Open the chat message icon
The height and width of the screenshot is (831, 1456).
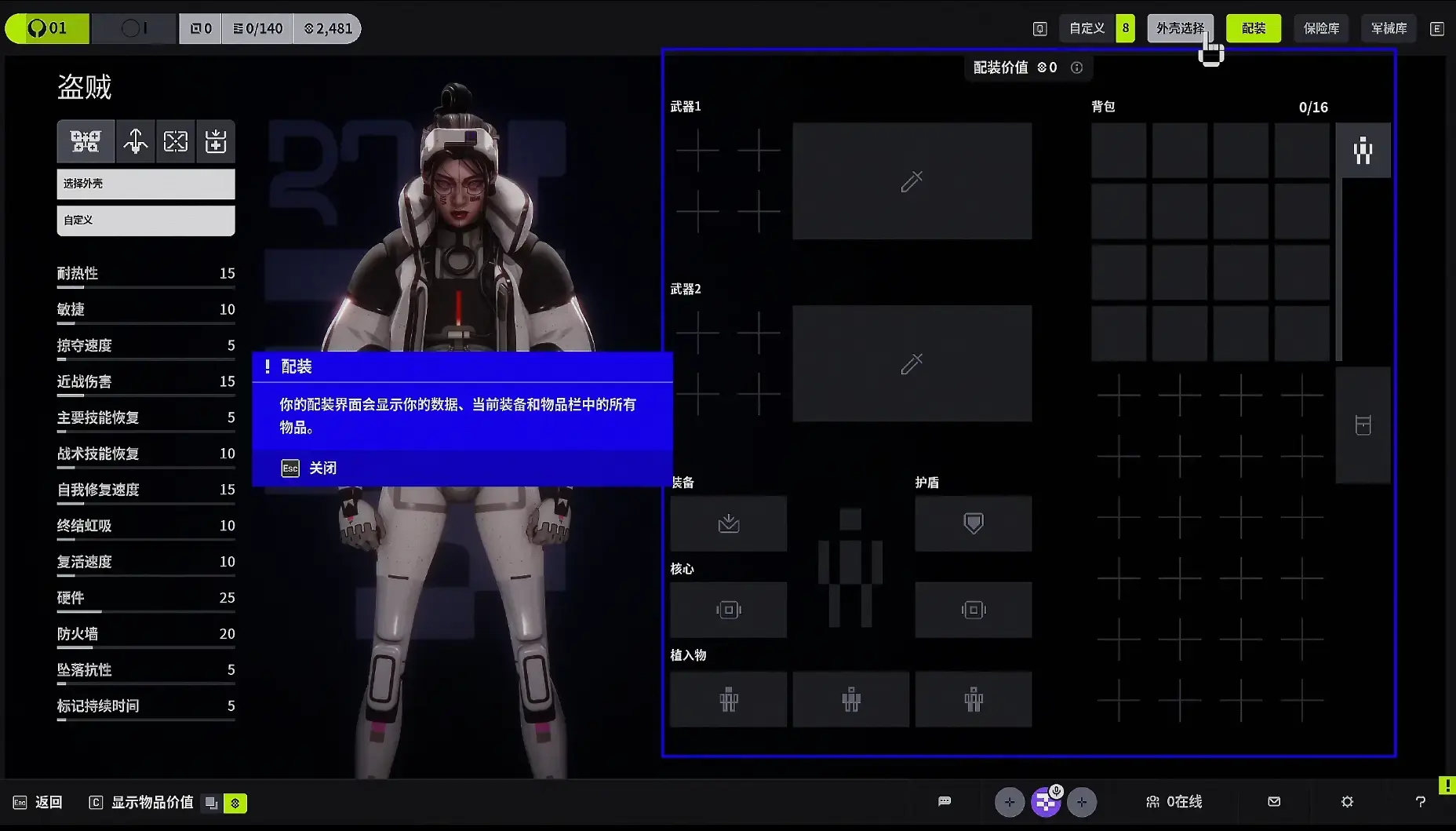945,801
